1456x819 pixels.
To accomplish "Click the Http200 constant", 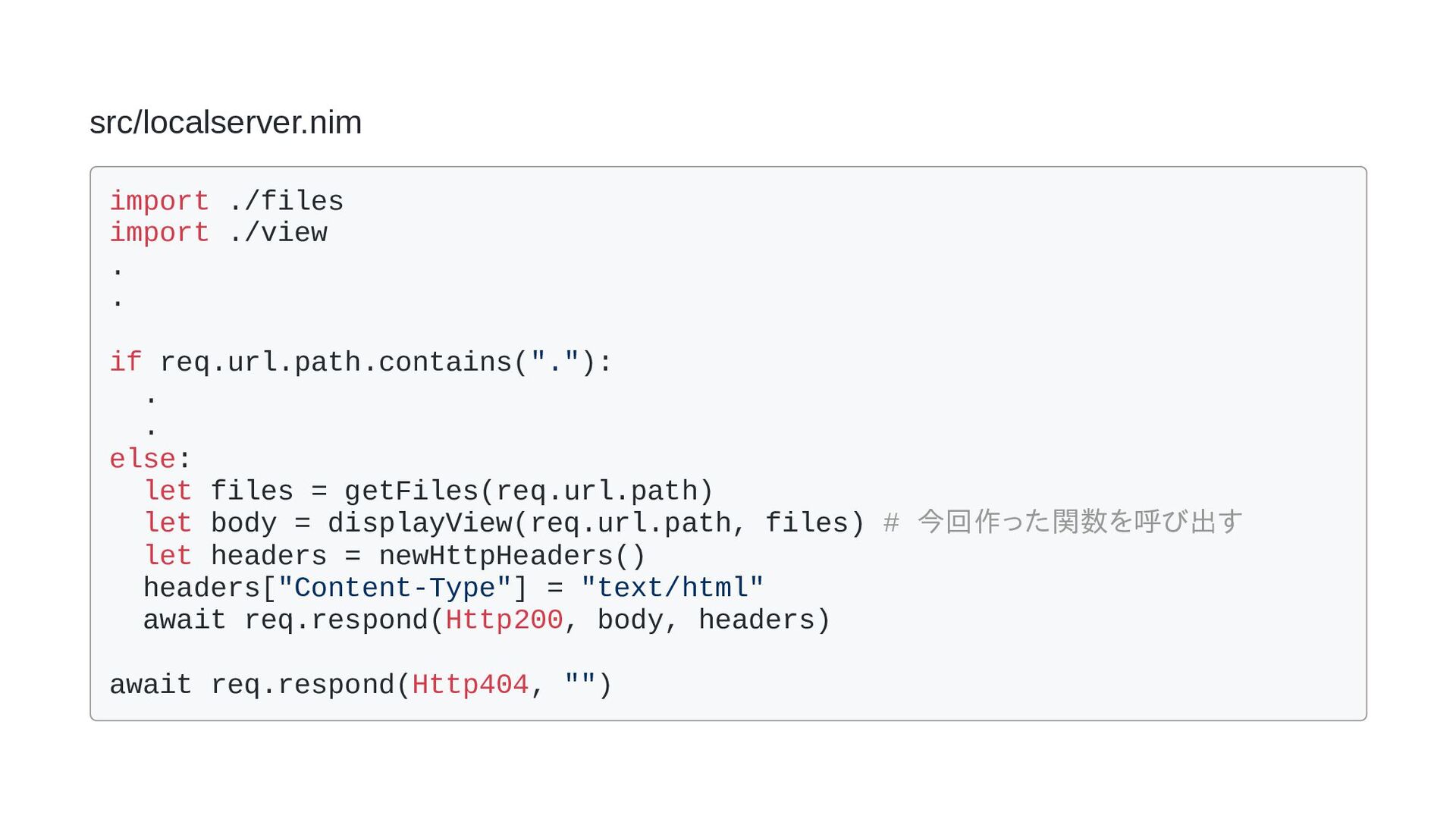I will click(504, 620).
